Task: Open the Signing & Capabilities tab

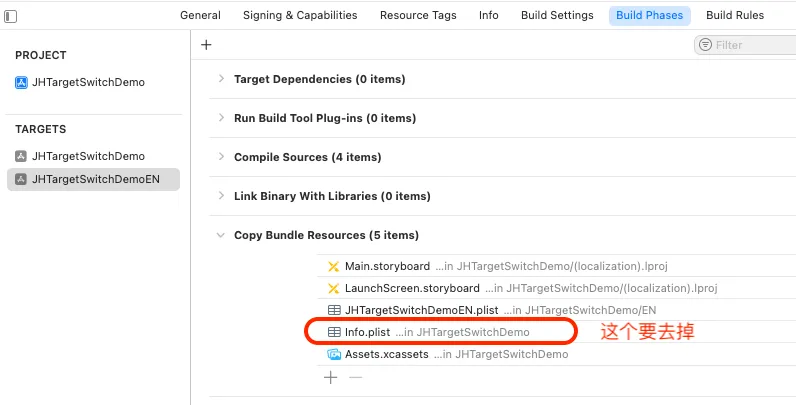Action: 300,16
